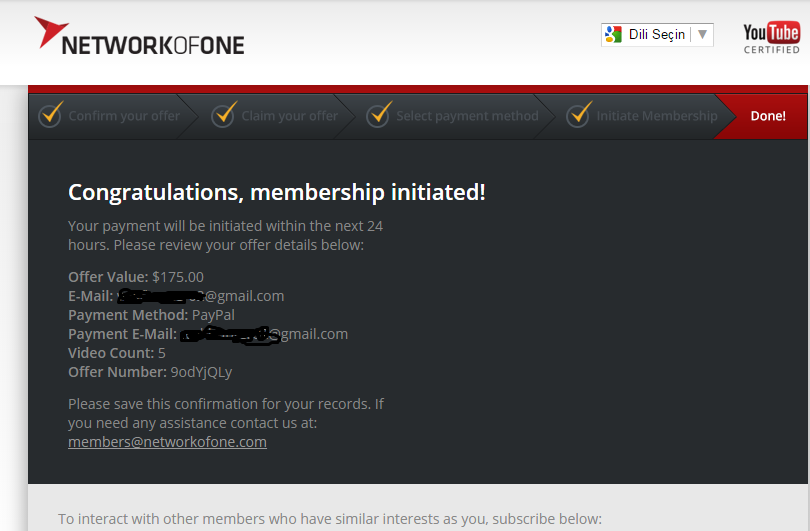Click the Offer Value $175.00 line

136,277
